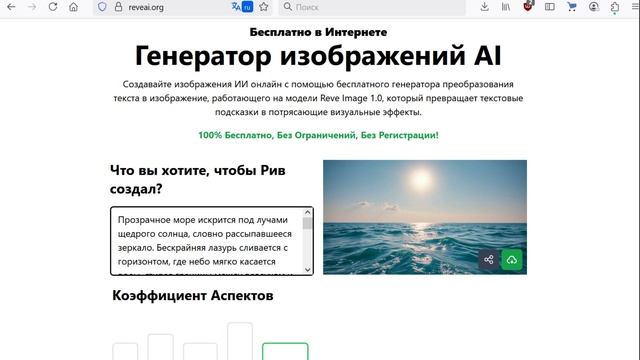Open the browser home page
The width and height of the screenshot is (640, 360).
point(73,7)
